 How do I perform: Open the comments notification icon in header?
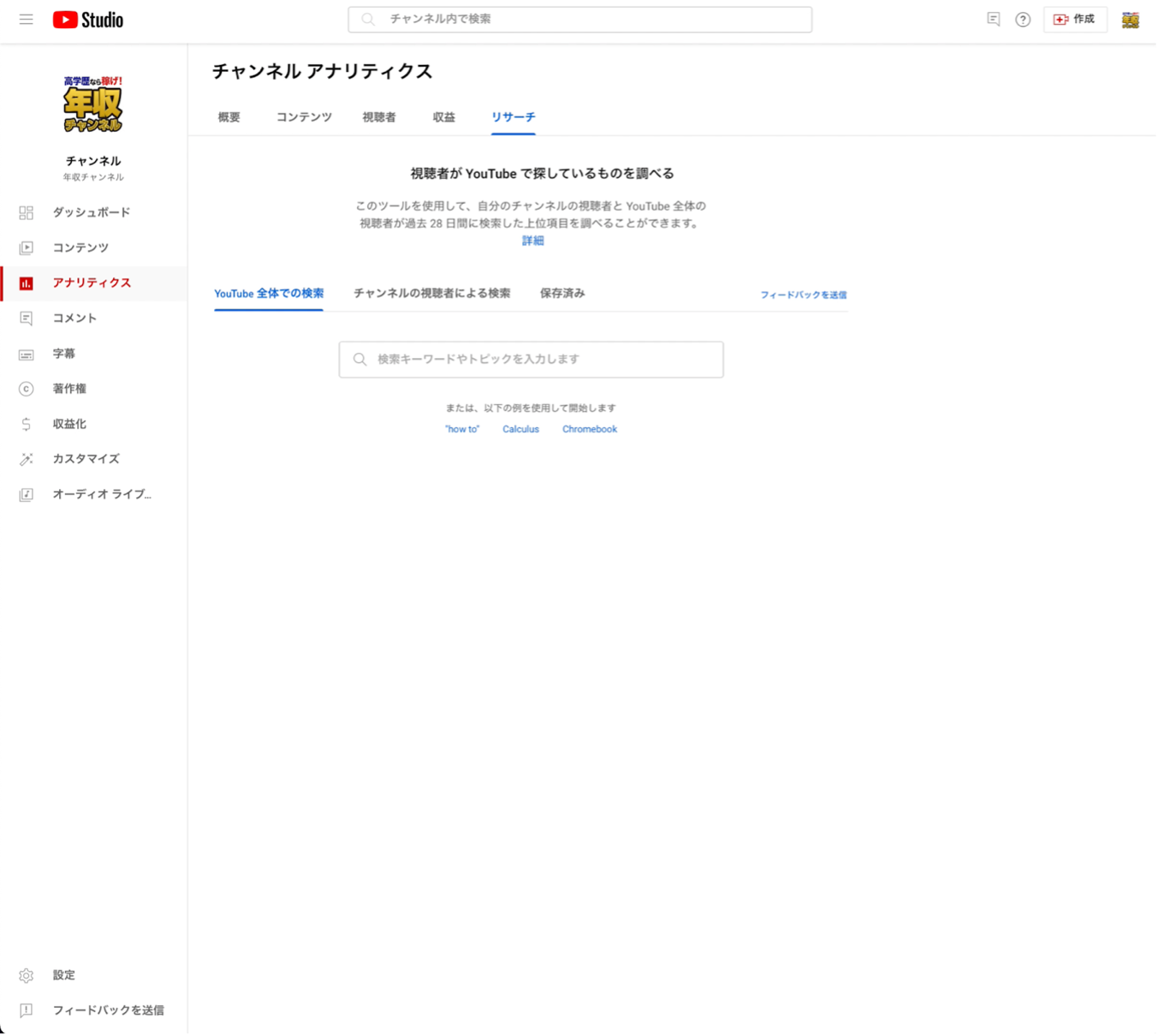point(993,20)
